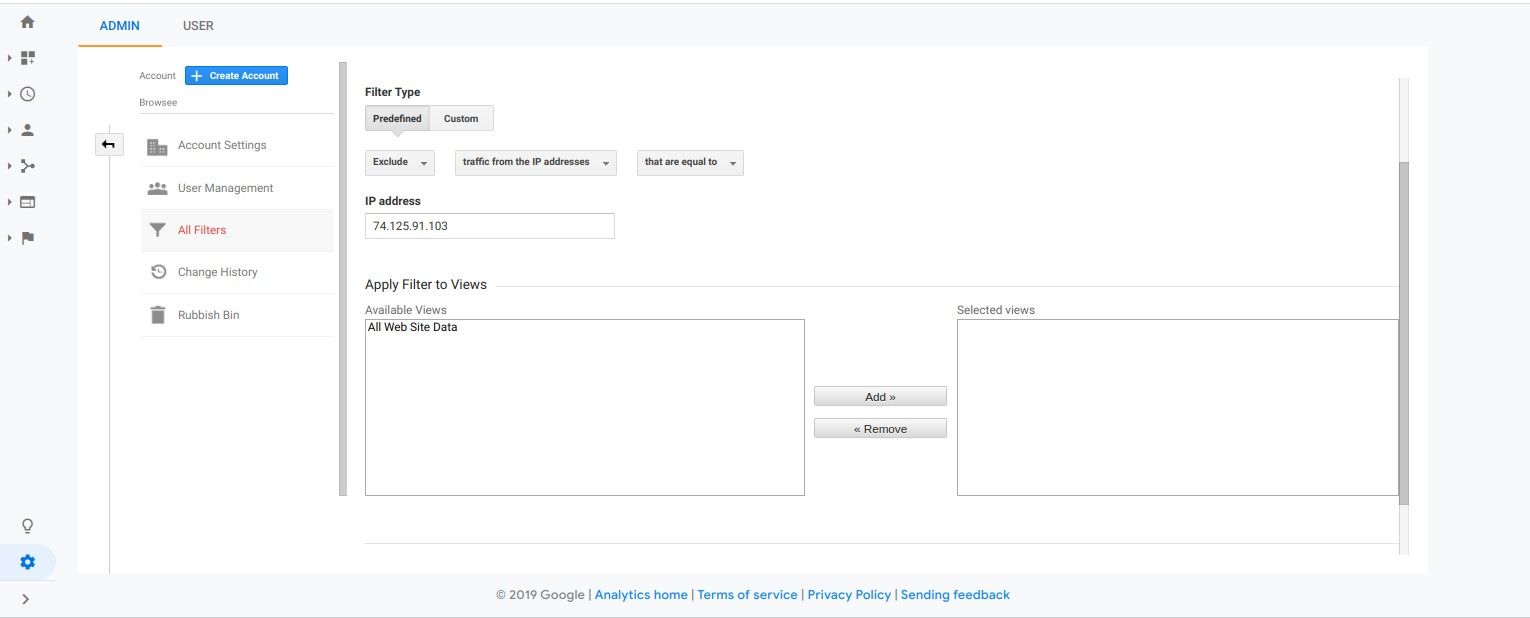Click the Rubbish Bin trash icon
This screenshot has width=1530, height=618.
coord(157,315)
